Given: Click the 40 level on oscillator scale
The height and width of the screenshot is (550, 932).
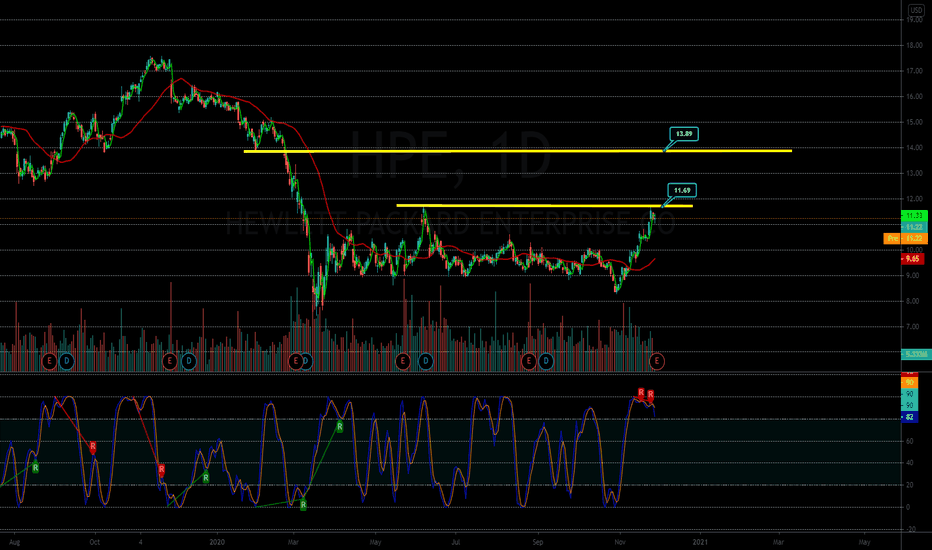Looking at the screenshot, I should (909, 463).
